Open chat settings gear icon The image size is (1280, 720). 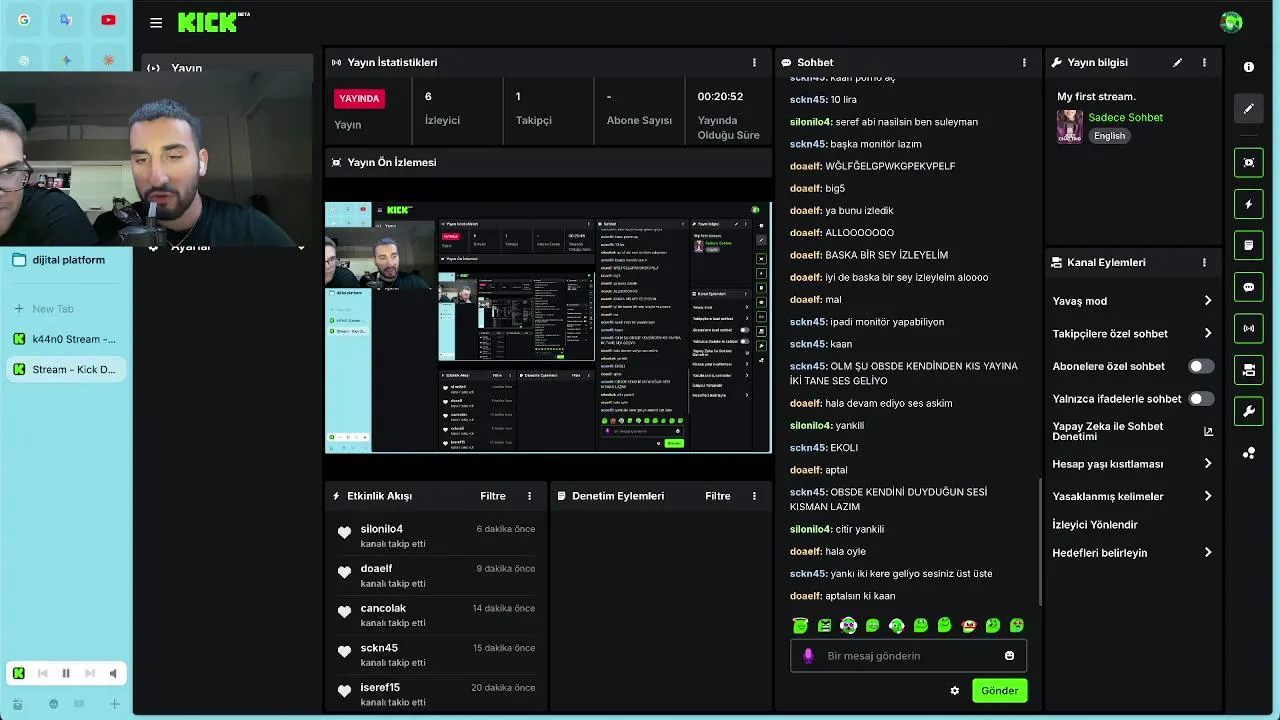coord(955,691)
